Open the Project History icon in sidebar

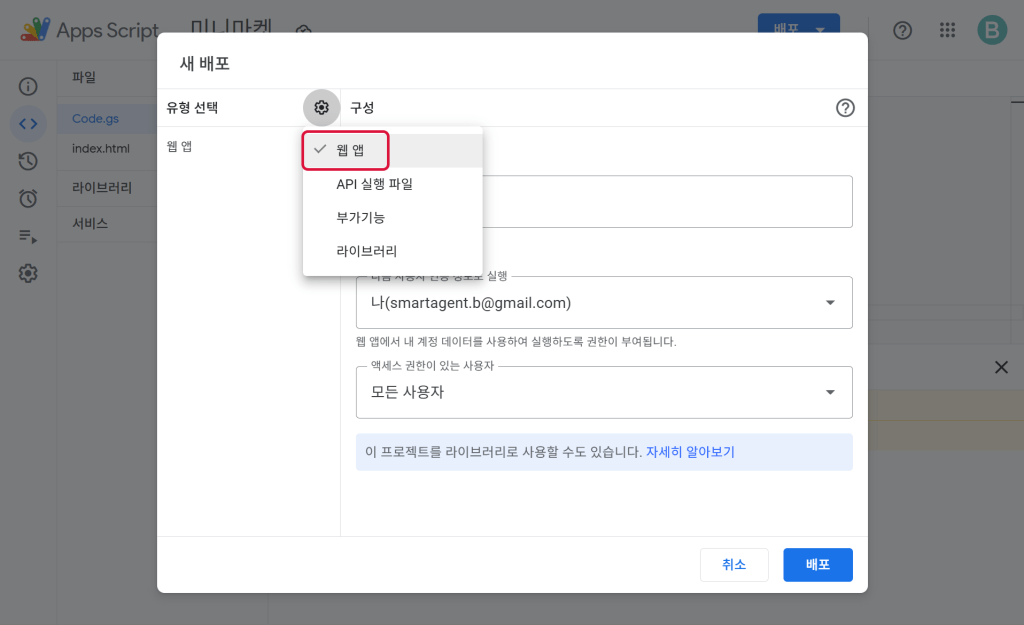(x=28, y=161)
